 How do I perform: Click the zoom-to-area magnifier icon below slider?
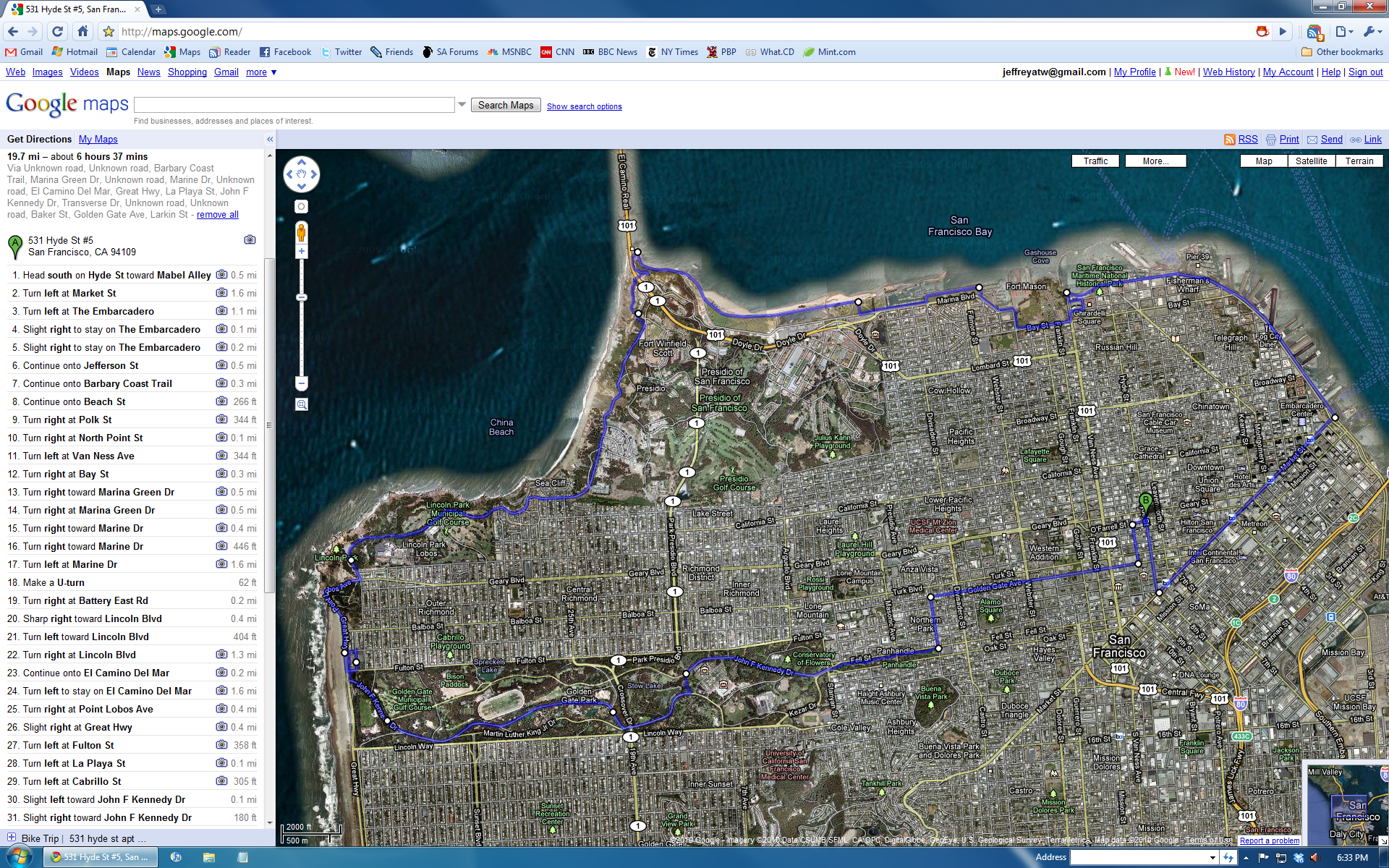coord(302,404)
